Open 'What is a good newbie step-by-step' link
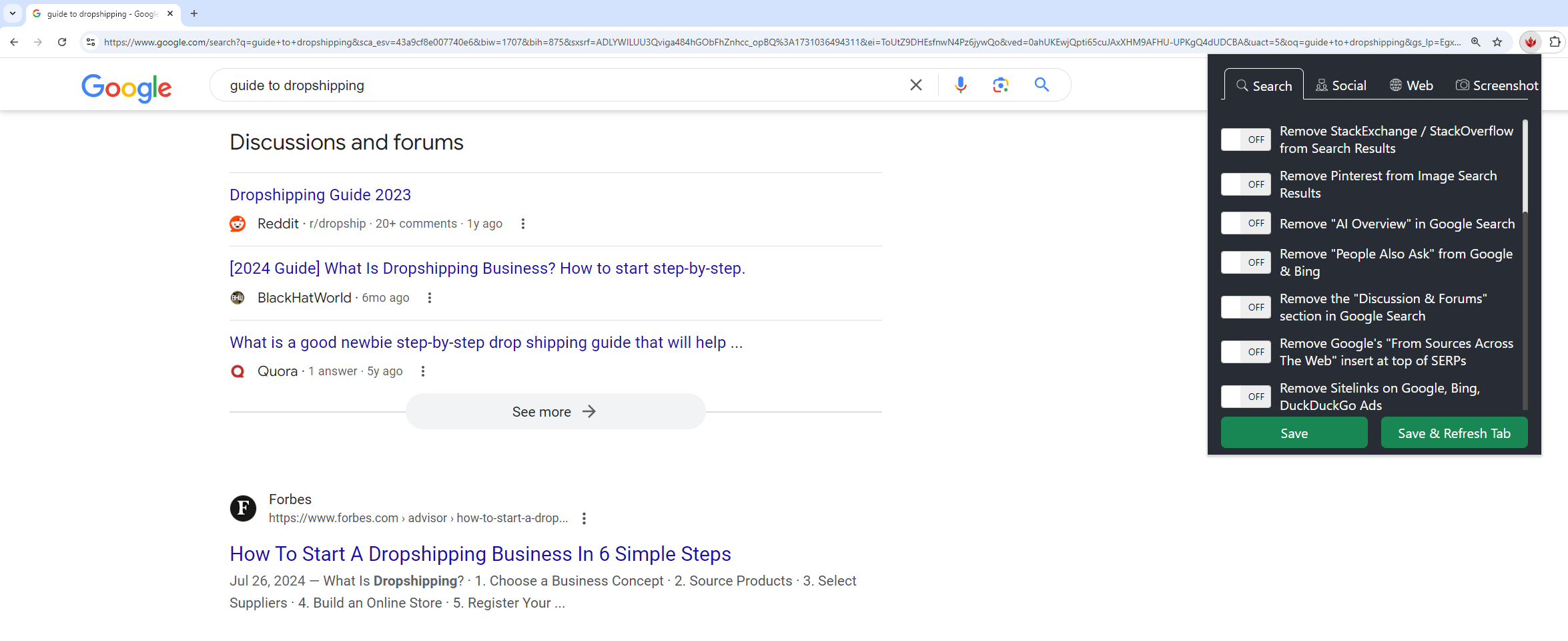 coord(486,343)
